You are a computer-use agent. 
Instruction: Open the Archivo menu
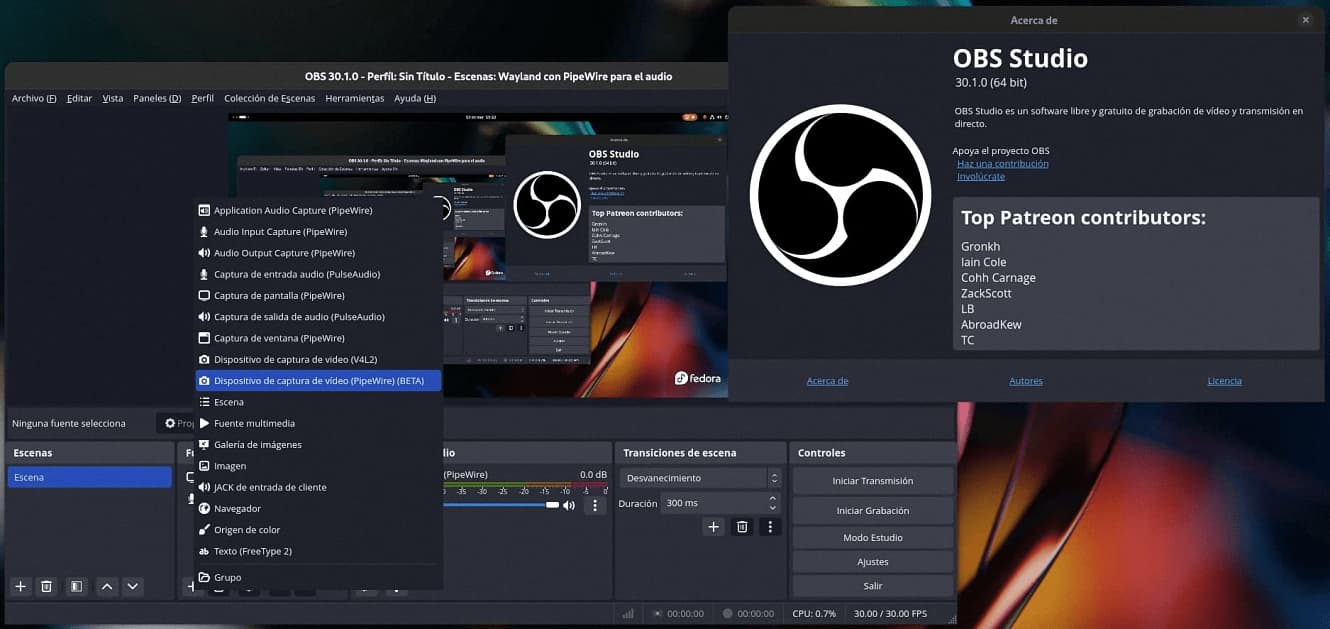tap(34, 98)
